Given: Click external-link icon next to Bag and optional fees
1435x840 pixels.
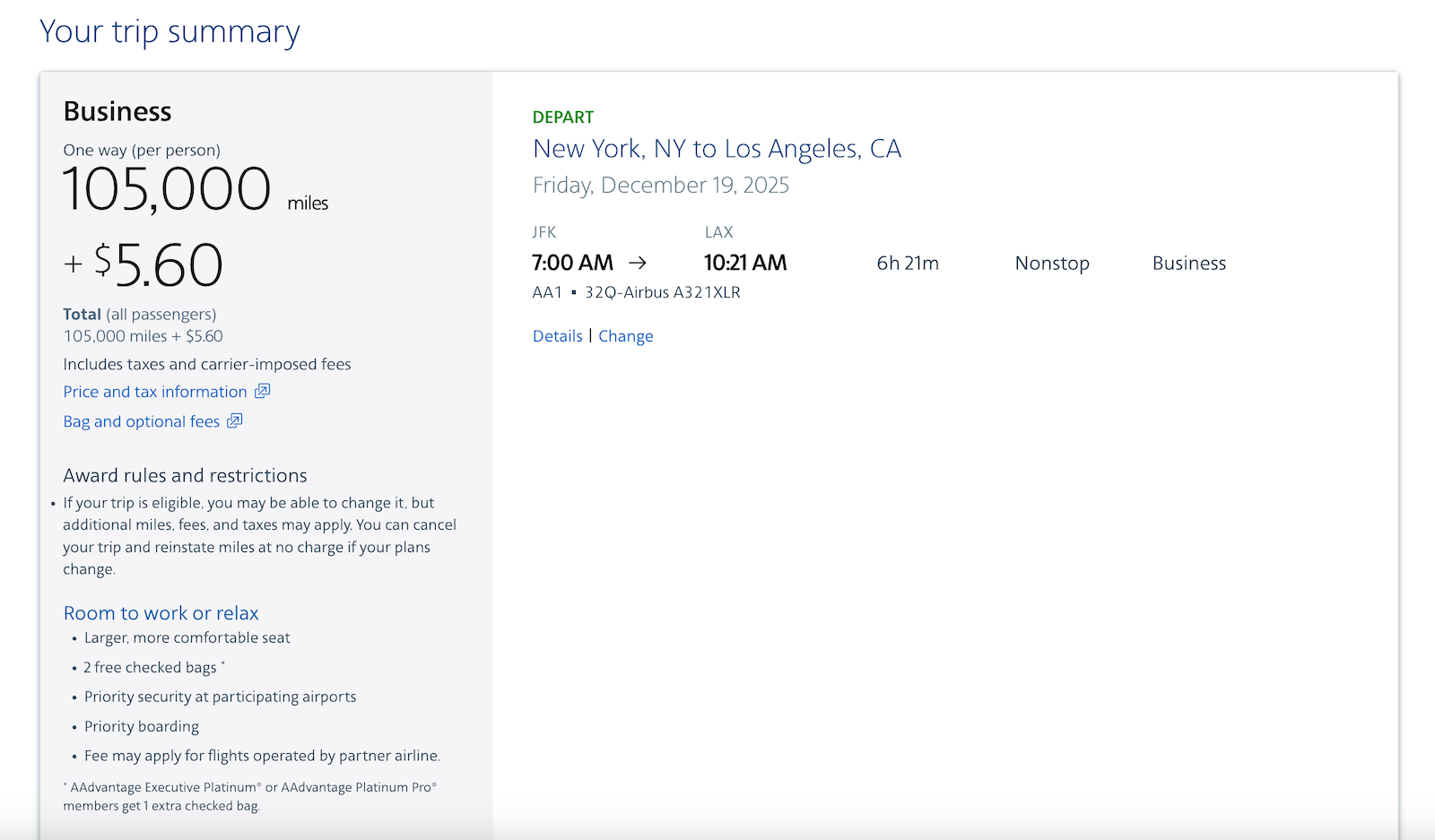Looking at the screenshot, I should coord(235,420).
